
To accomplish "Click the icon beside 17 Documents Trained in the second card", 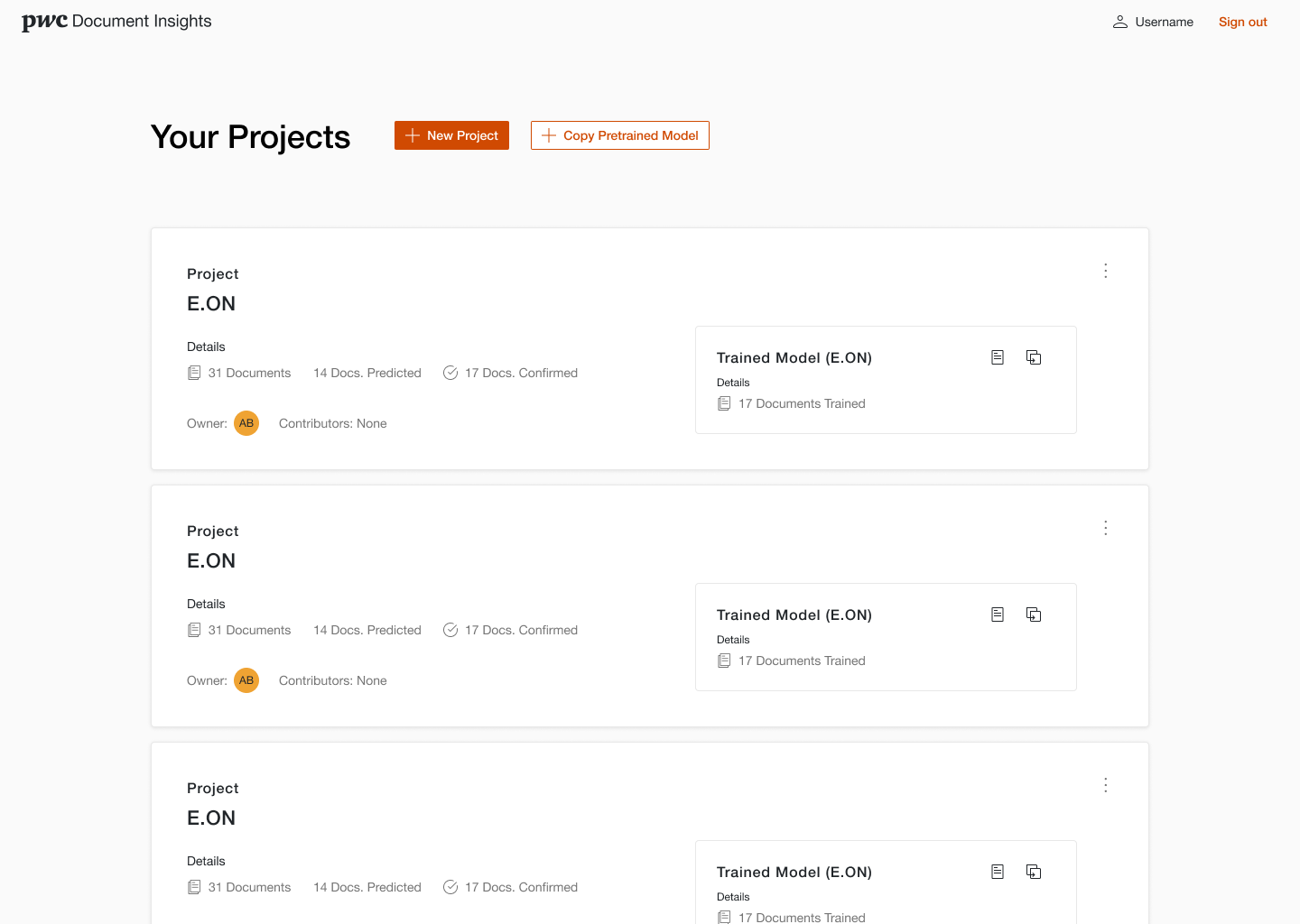I will pyautogui.click(x=724, y=661).
